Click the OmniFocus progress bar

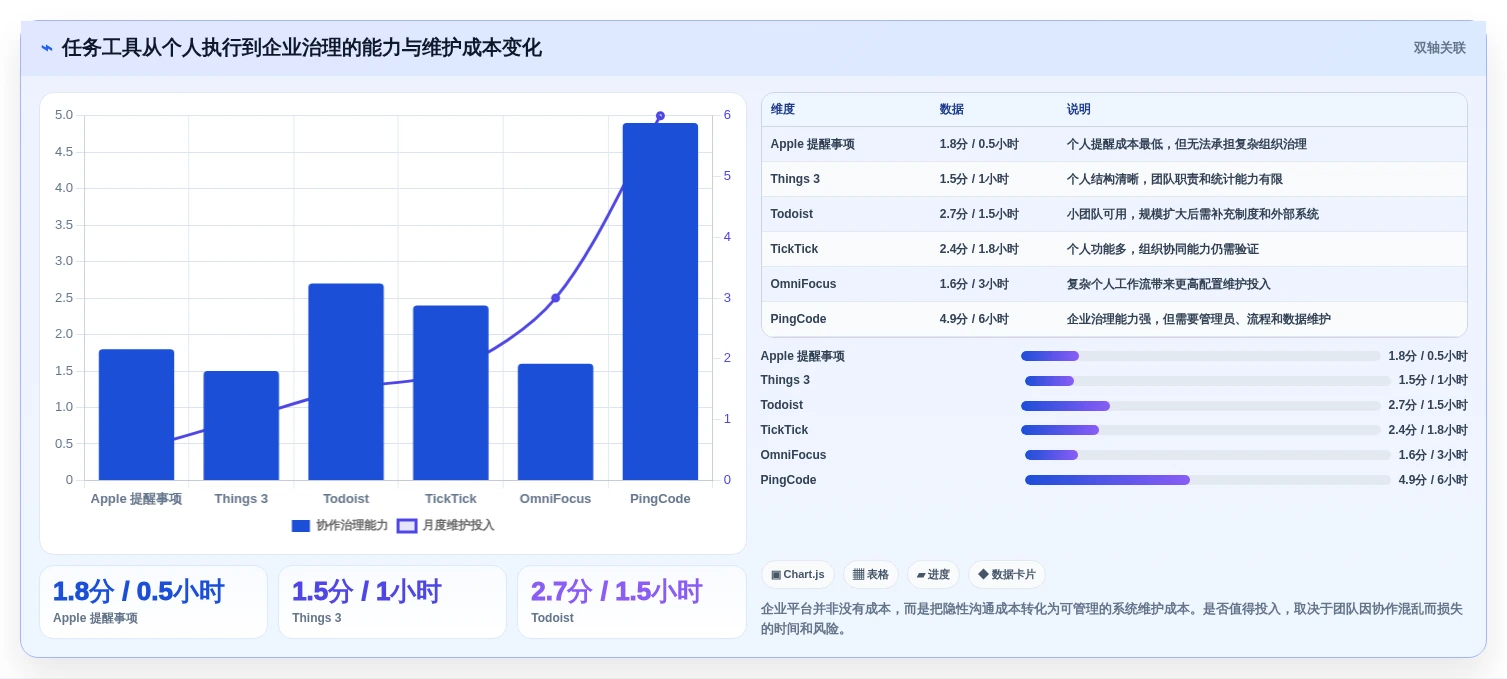pyautogui.click(x=1208, y=455)
